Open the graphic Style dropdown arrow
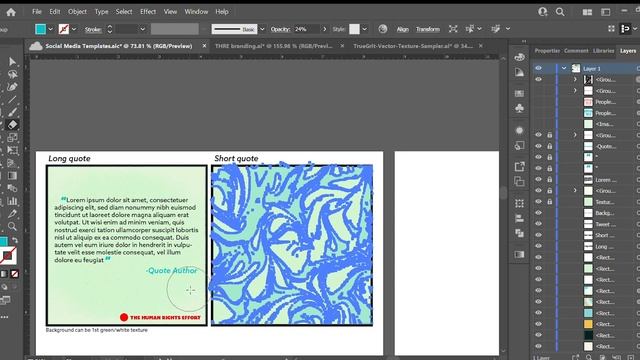640x360 pixels. pyautogui.click(x=364, y=29)
